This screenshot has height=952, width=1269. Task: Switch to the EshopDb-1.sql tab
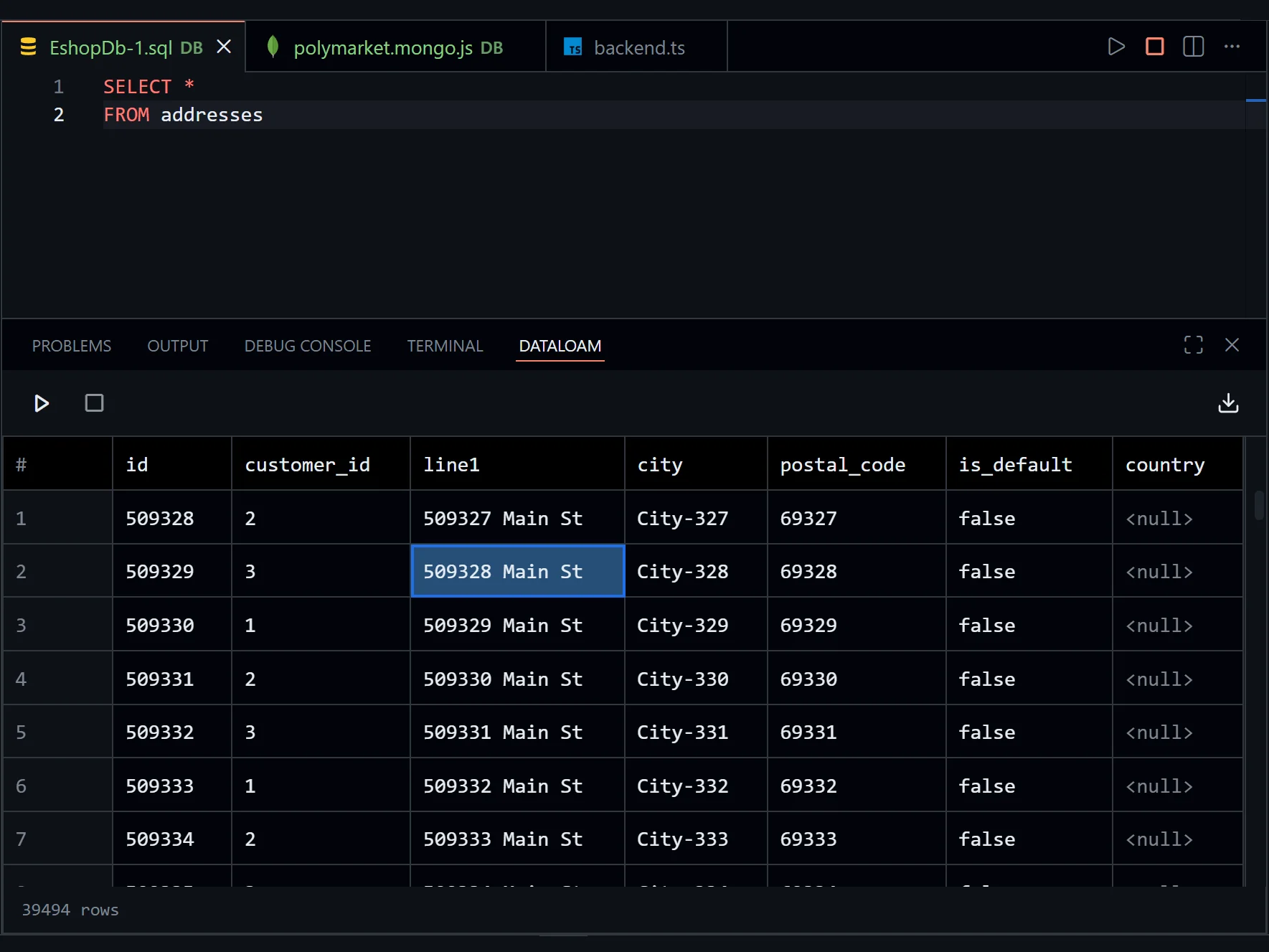[x=123, y=47]
